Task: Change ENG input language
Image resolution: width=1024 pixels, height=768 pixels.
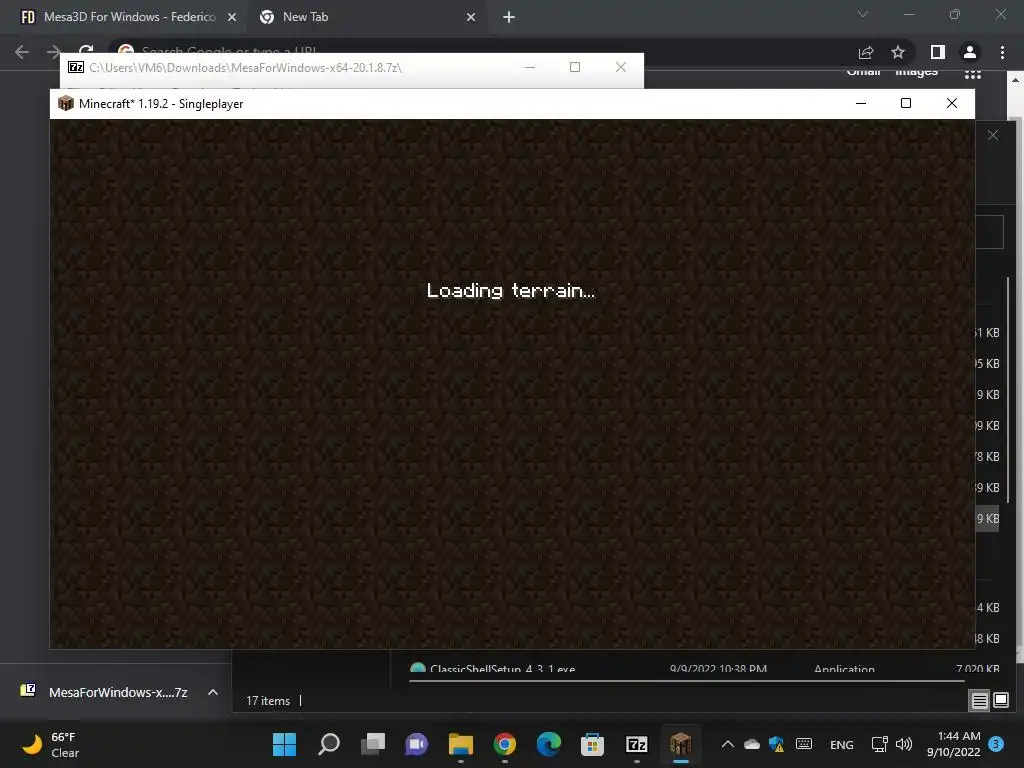Action: pos(841,745)
